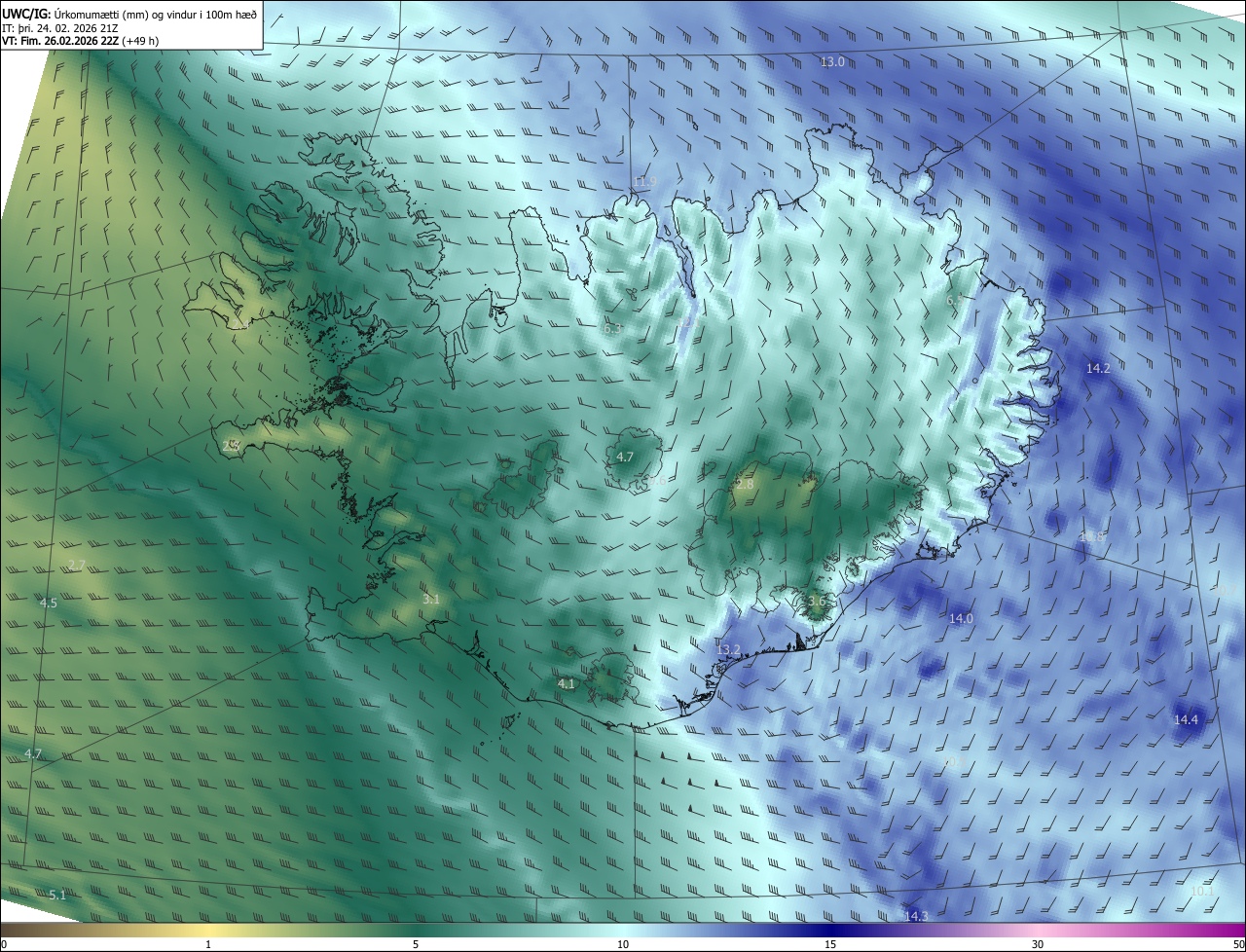Click the '14.2' value label
This screenshot has width=1246, height=952.
pos(1098,368)
